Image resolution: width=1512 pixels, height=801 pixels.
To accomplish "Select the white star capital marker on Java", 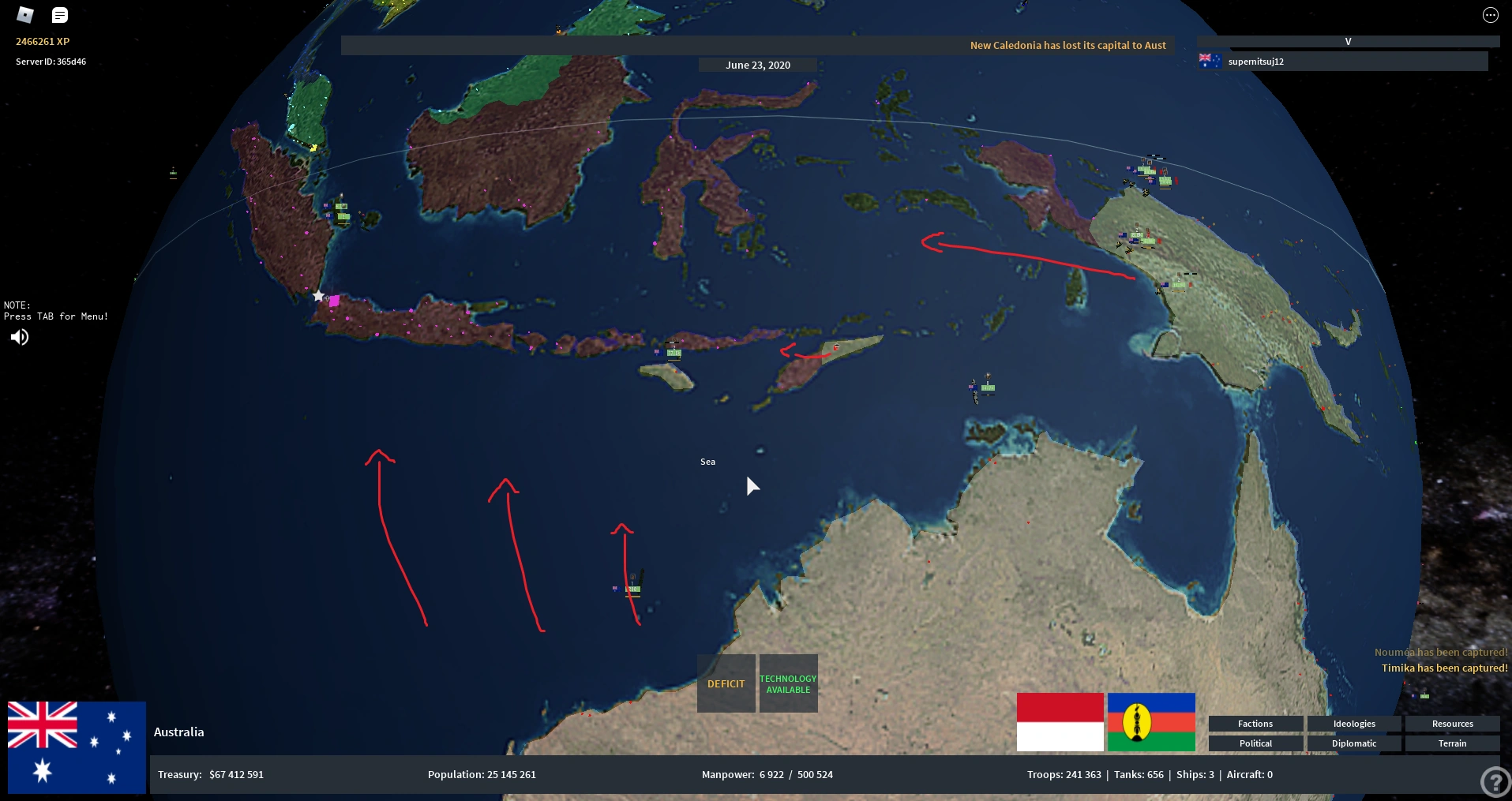I will [x=318, y=296].
